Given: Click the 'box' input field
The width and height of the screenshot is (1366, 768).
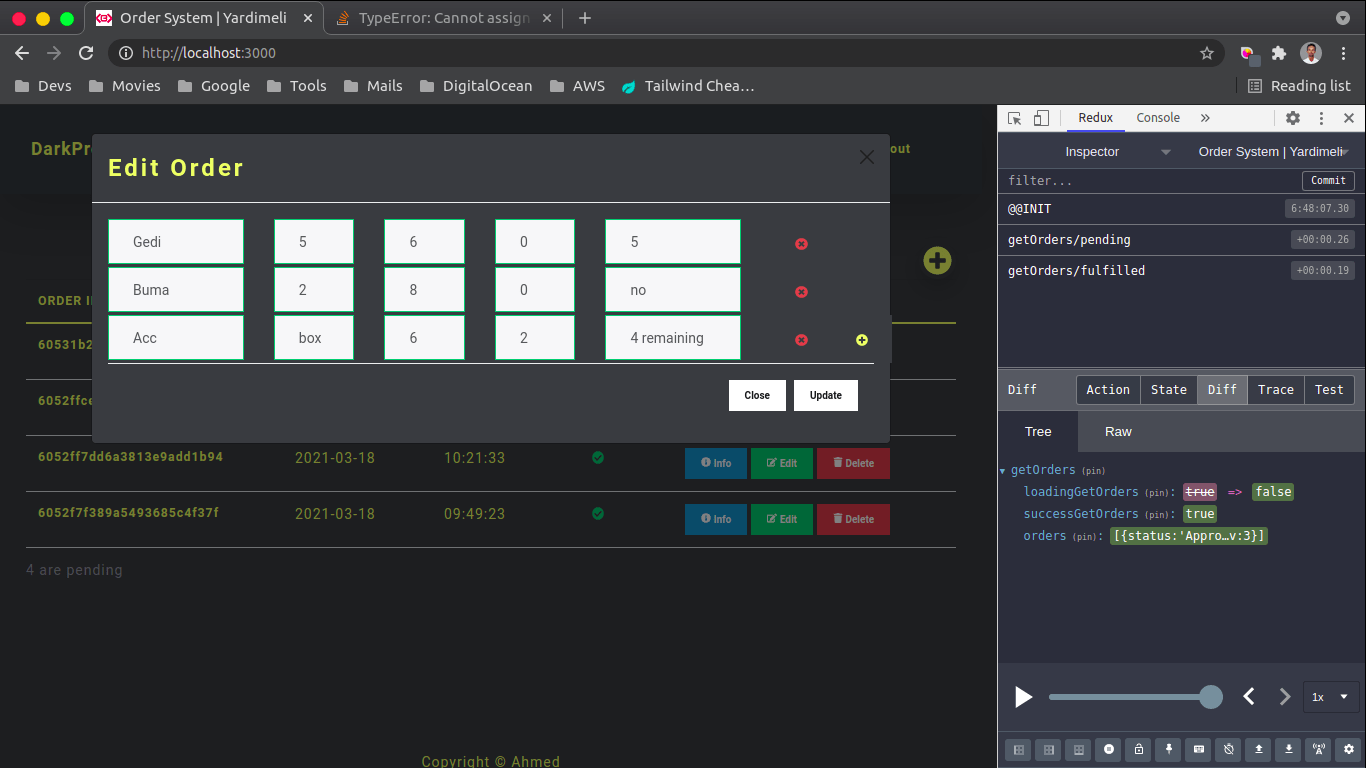Looking at the screenshot, I should coord(314,338).
